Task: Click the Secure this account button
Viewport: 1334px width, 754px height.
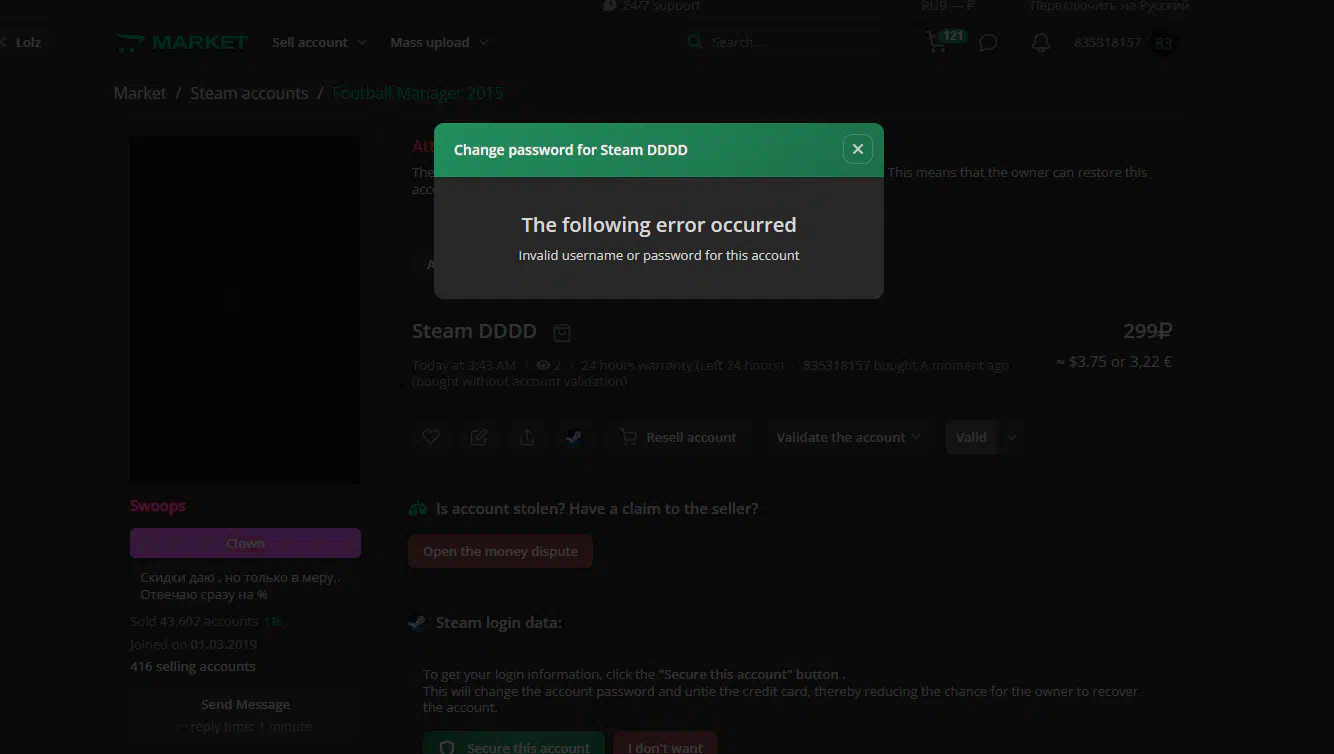Action: (x=514, y=747)
